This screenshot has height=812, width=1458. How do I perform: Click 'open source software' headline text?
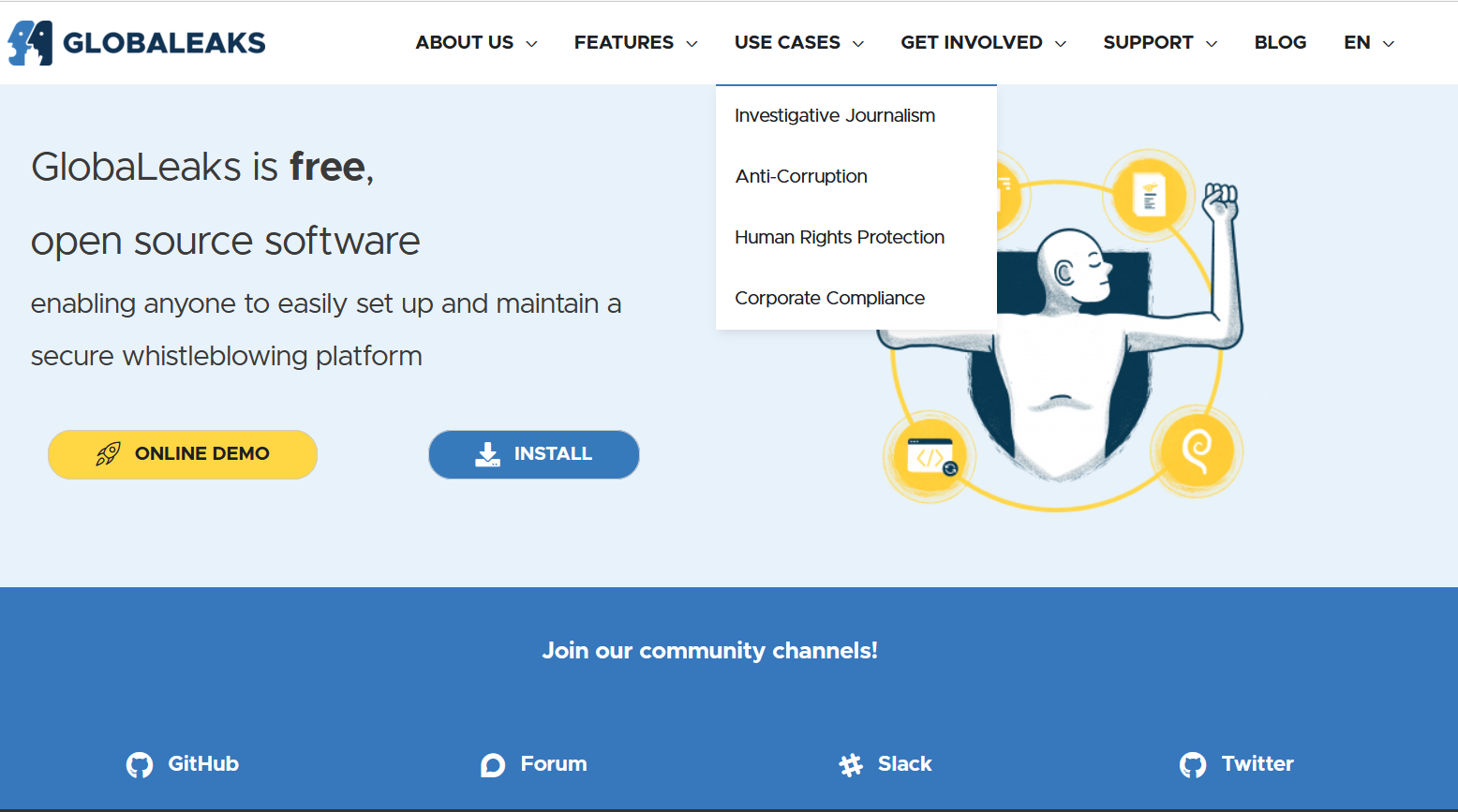coord(225,241)
